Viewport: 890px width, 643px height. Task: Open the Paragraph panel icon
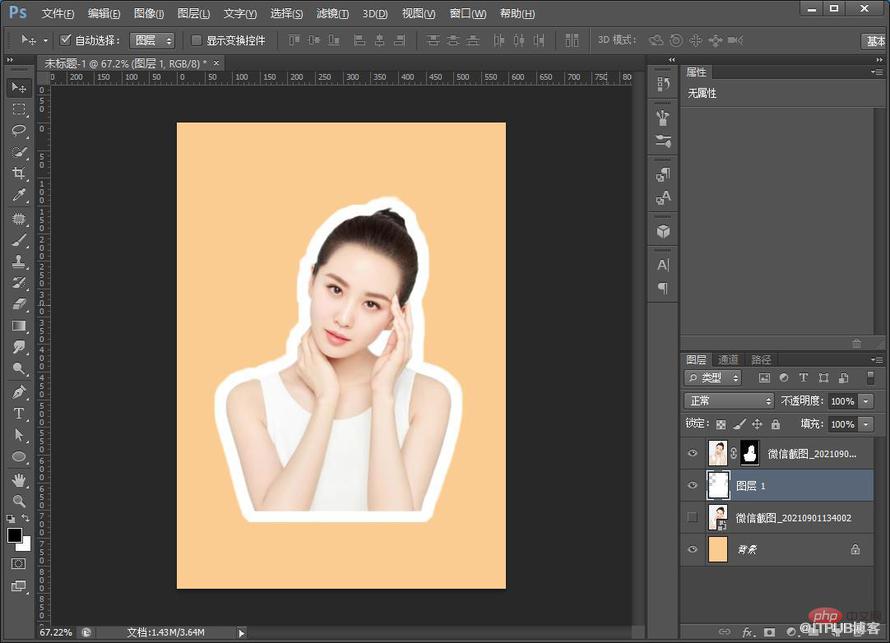click(663, 288)
